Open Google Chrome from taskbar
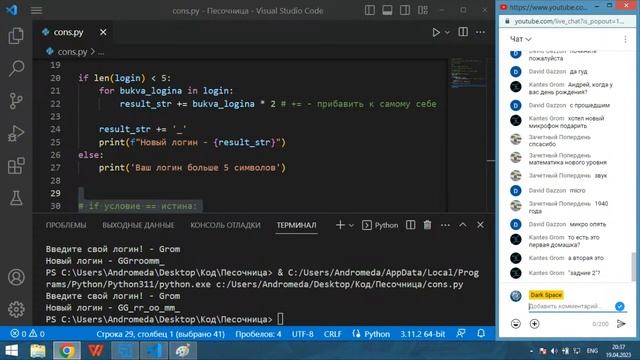The image size is (640, 360). tap(67, 351)
